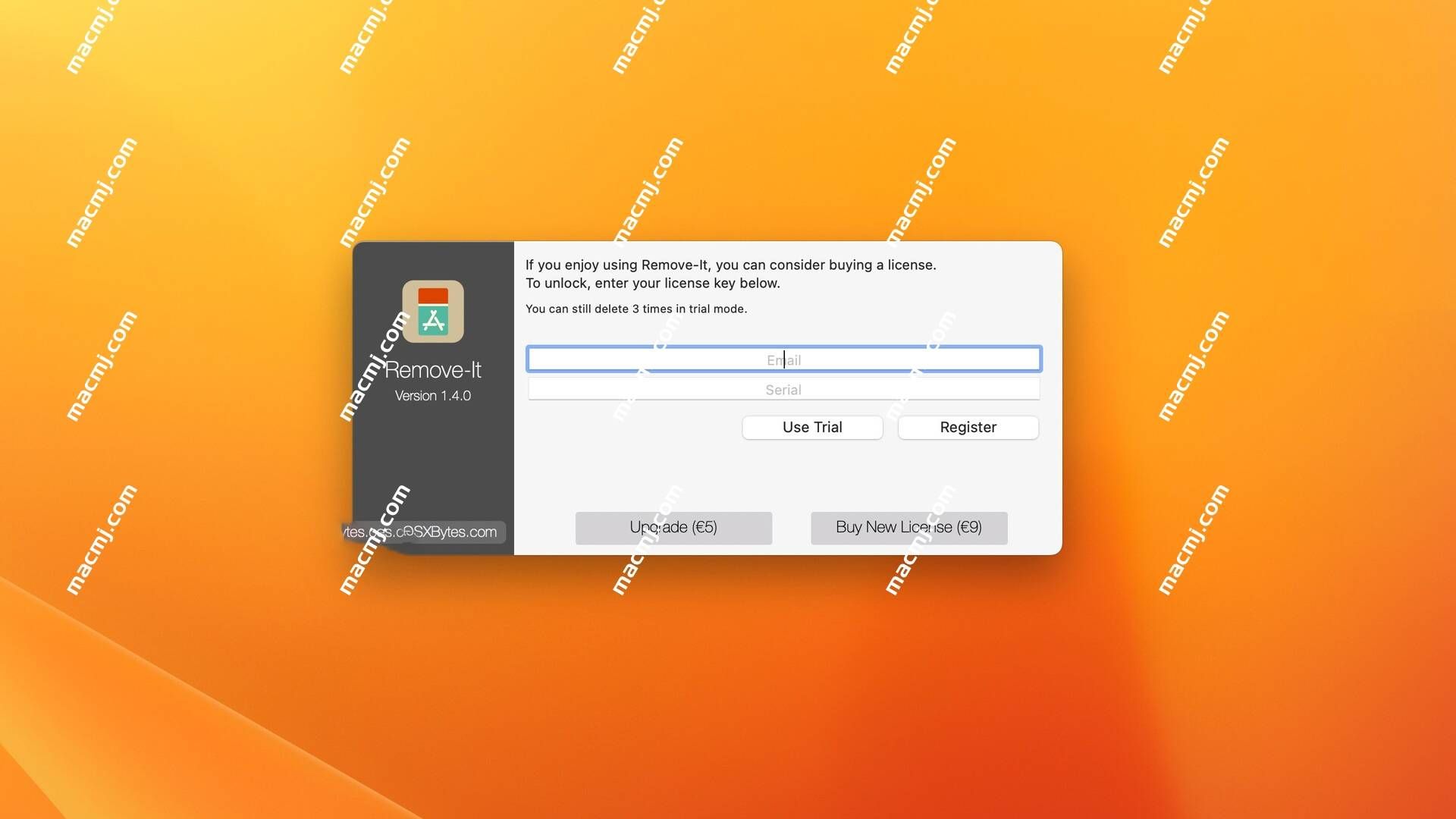Select Buy New License (€9)
1456x819 pixels.
click(909, 528)
